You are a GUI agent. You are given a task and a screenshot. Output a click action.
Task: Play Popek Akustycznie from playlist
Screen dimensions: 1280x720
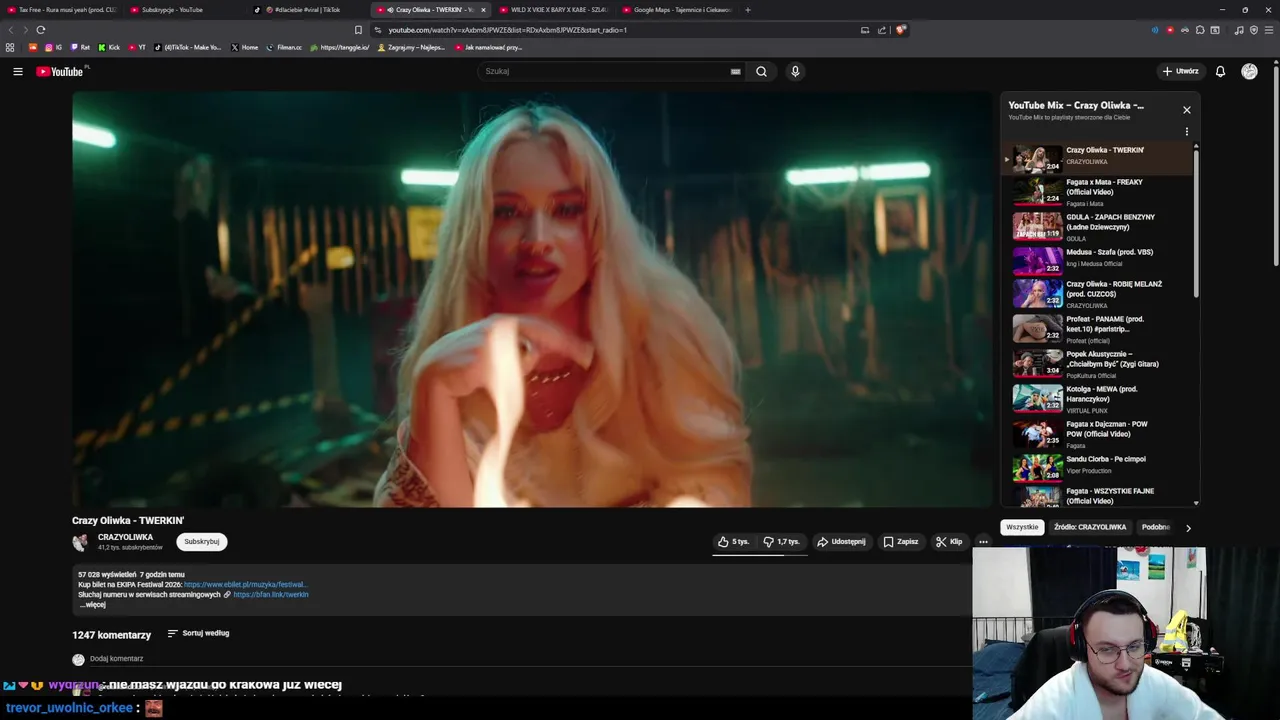pos(1098,364)
